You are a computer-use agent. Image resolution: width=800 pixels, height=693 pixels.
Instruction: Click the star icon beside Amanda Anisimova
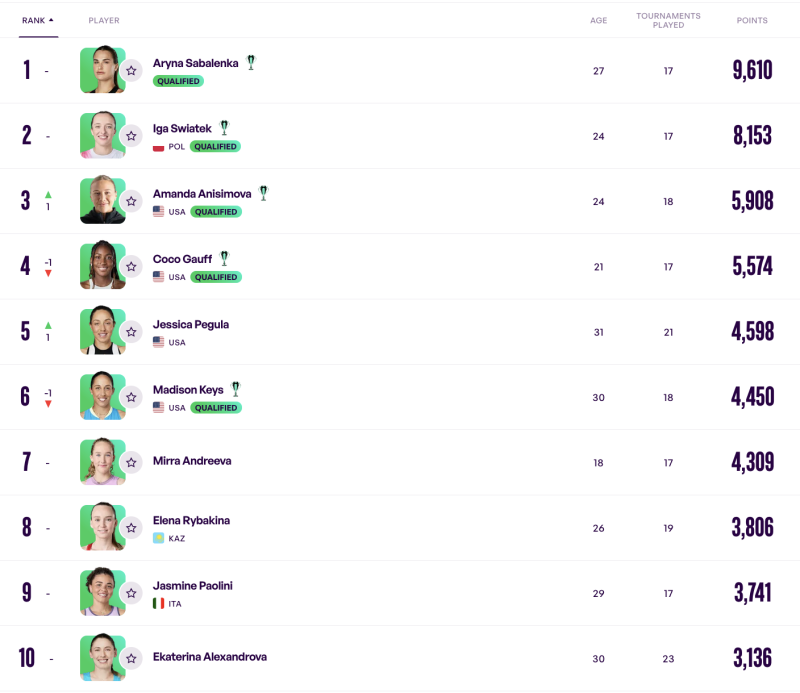pos(131,201)
